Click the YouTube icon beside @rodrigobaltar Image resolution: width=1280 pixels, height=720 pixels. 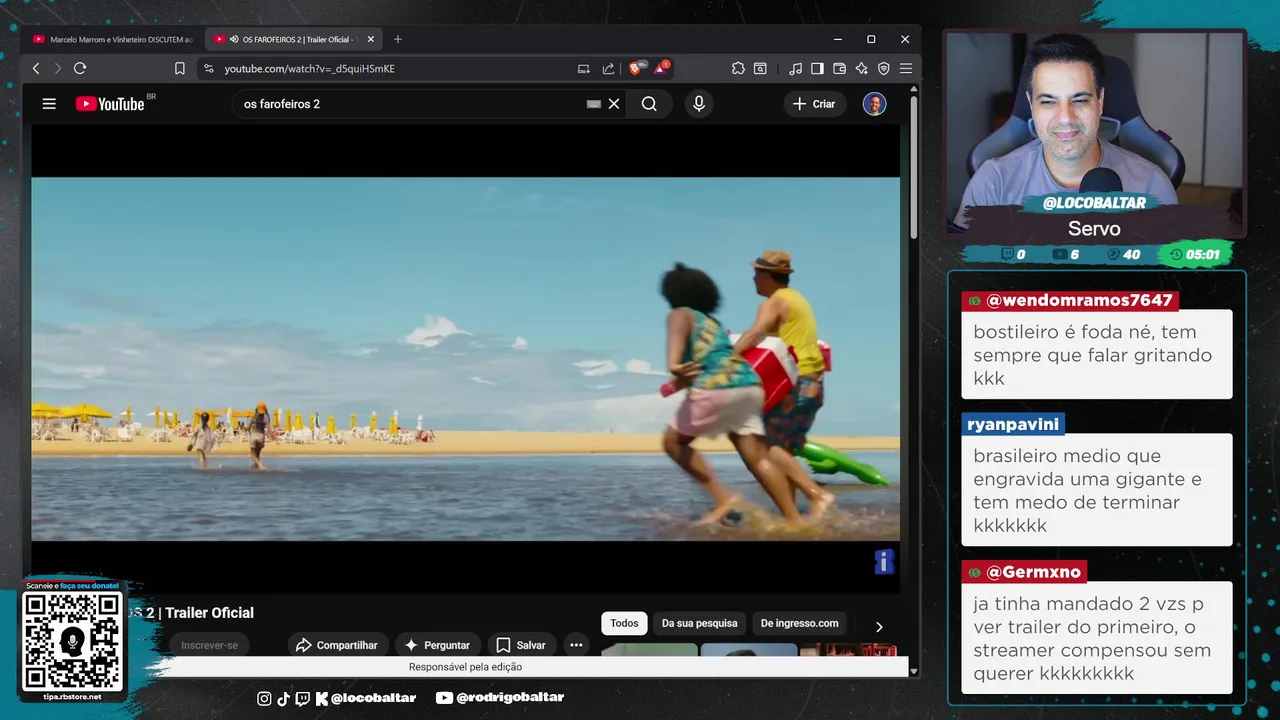click(444, 698)
